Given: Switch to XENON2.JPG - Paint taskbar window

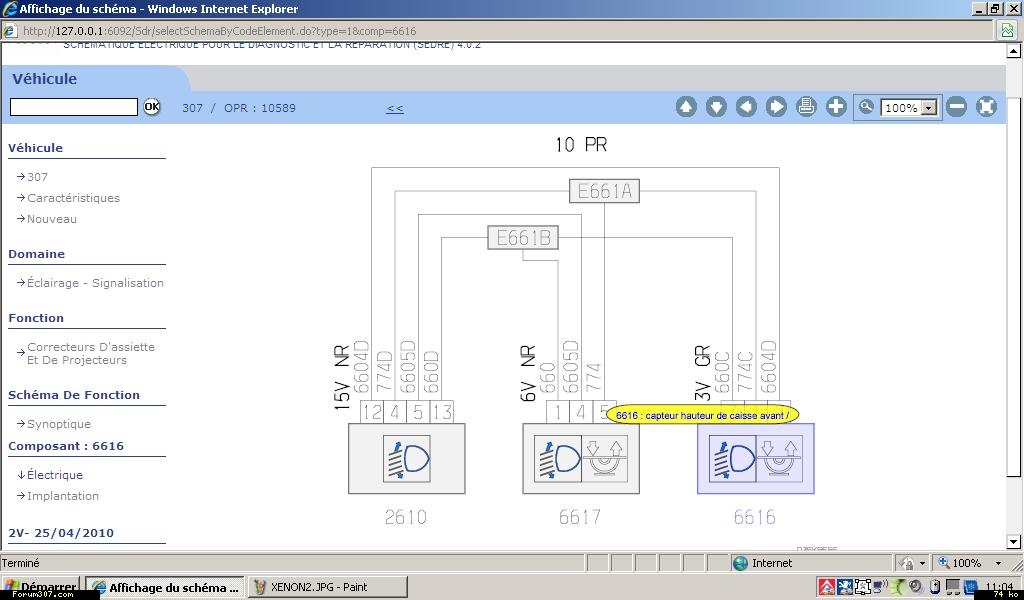Looking at the screenshot, I should click(328, 587).
